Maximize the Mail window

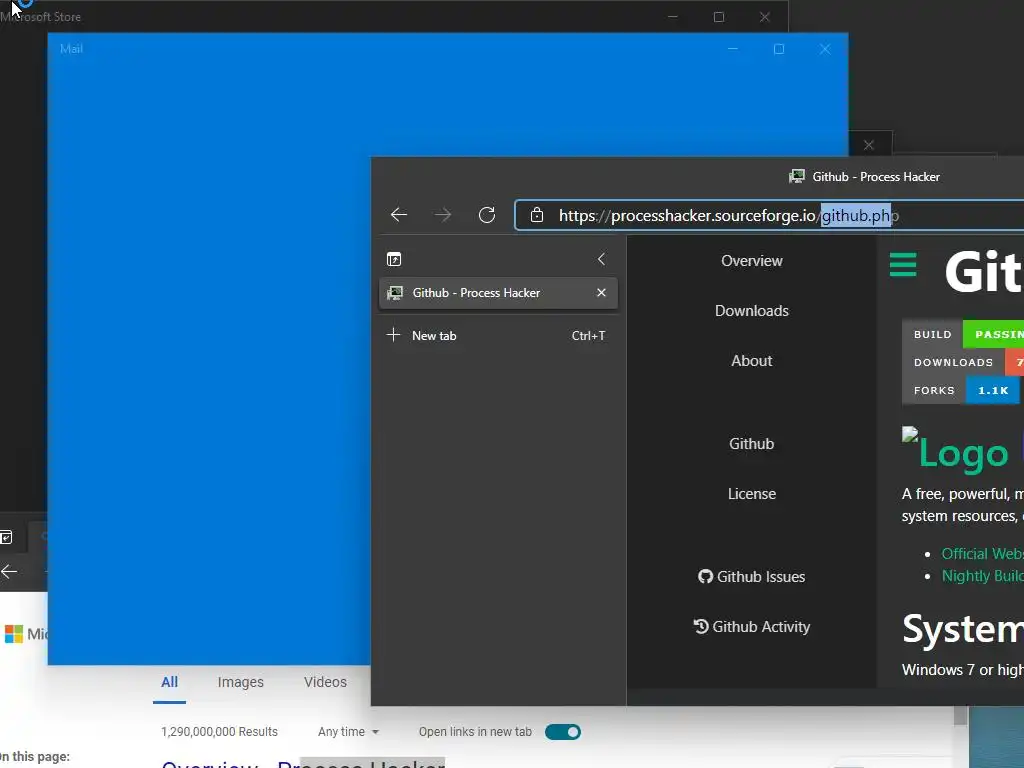coord(778,49)
